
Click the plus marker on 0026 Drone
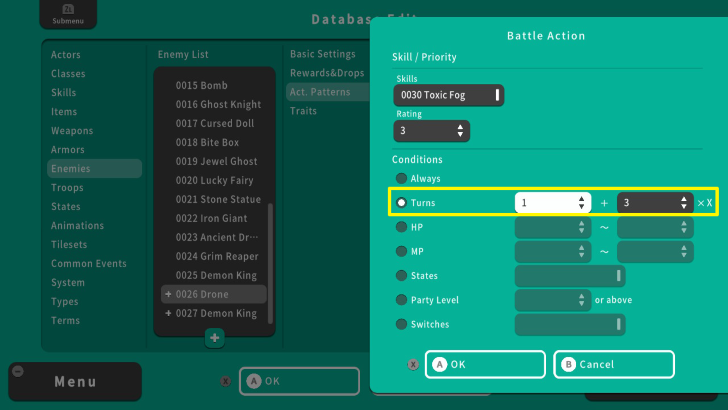(x=168, y=294)
